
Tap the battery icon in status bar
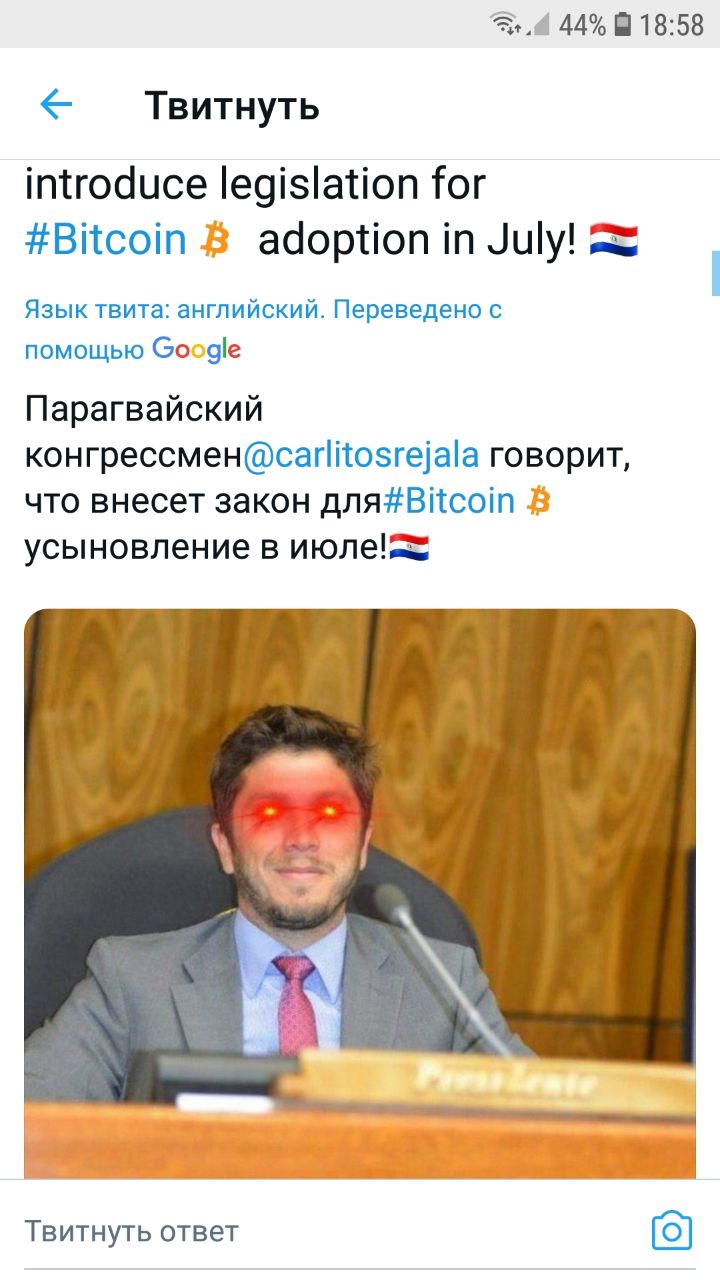tap(623, 24)
